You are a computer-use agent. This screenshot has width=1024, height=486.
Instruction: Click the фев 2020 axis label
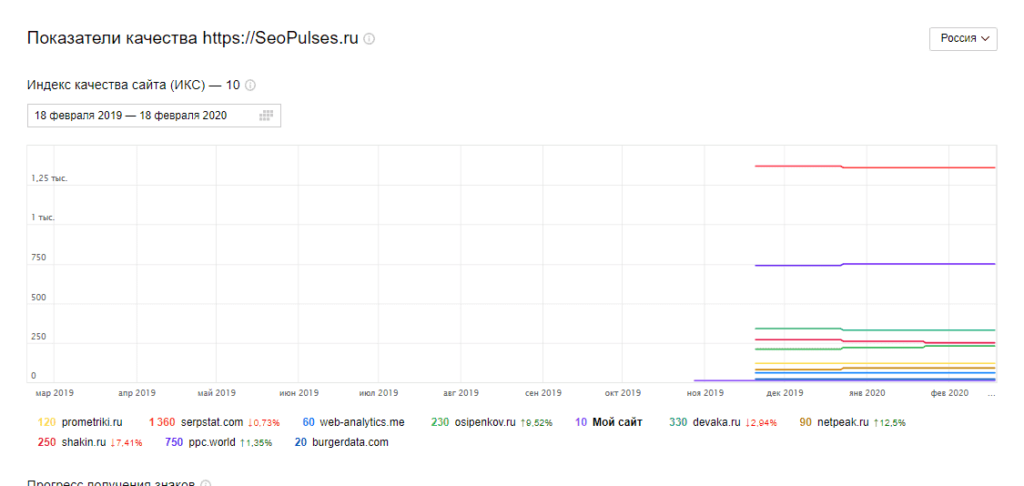click(x=949, y=393)
